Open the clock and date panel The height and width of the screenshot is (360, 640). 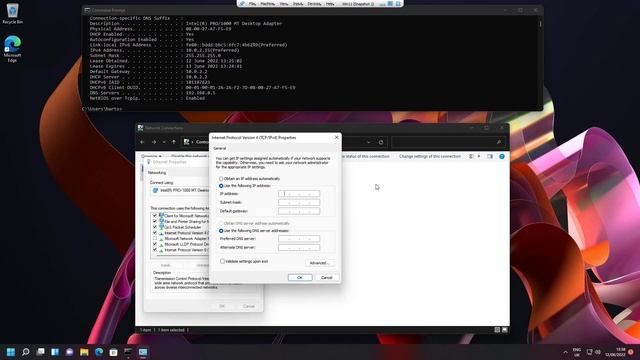(615, 352)
